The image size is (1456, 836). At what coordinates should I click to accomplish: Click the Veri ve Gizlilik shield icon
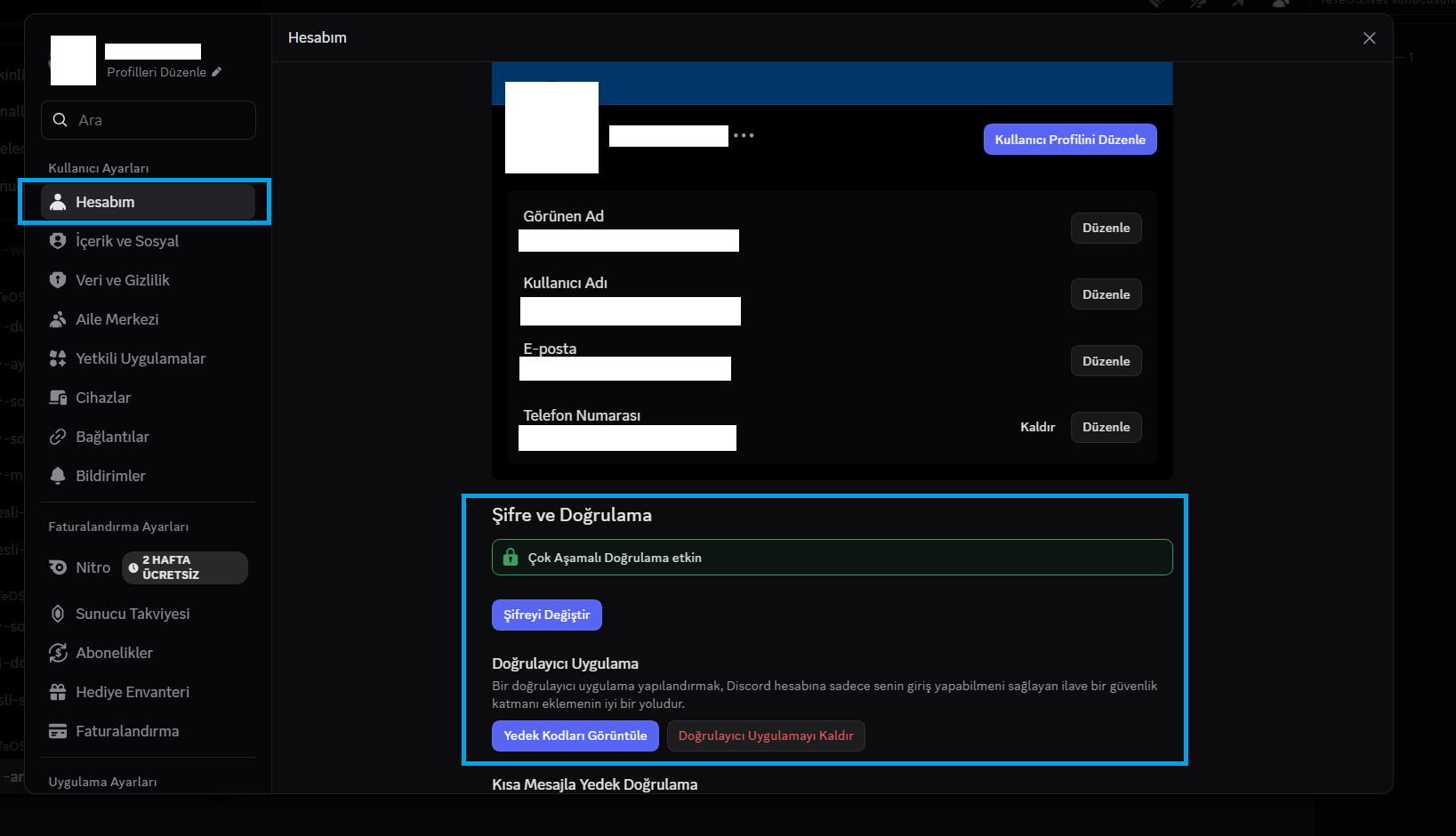(58, 280)
